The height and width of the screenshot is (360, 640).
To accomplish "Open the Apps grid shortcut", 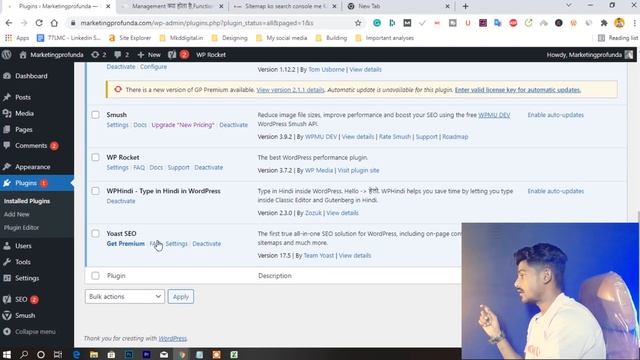I will coord(17,38).
